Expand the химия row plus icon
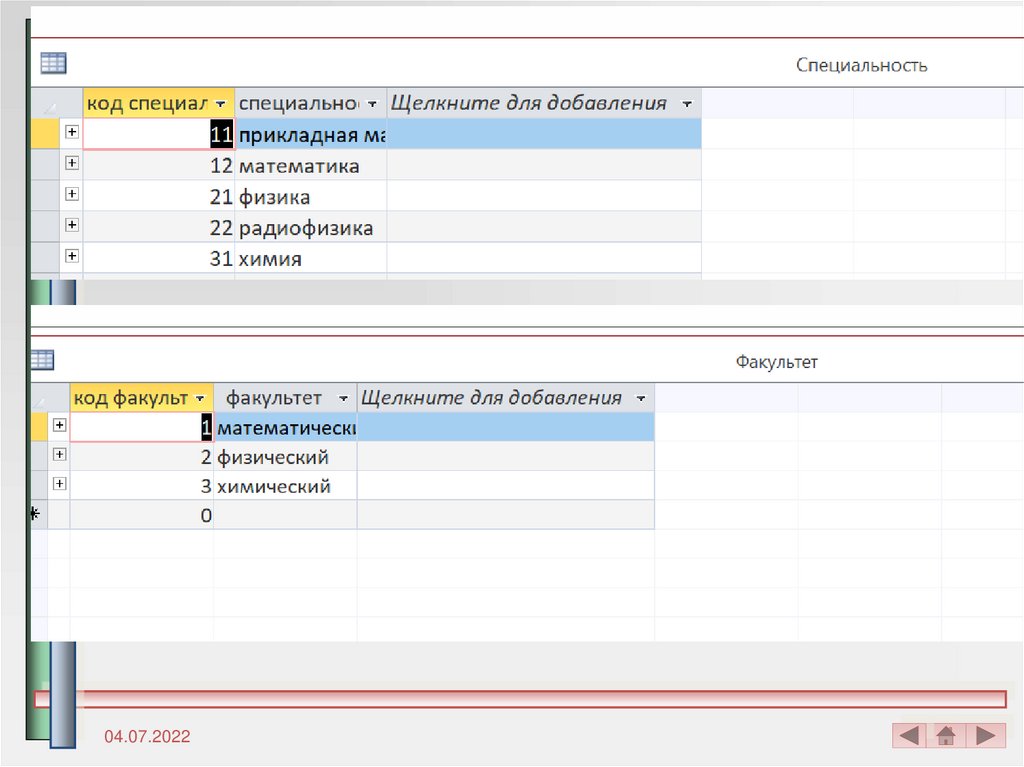Screen dimensions: 1024x767 click(x=71, y=256)
